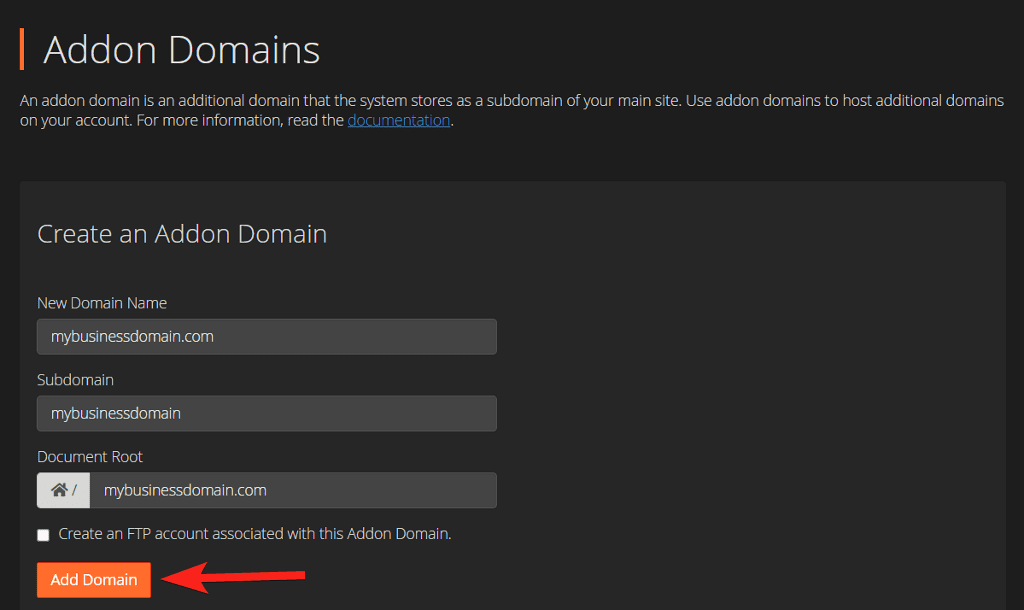Enable the FTP account checkbox

[43, 535]
